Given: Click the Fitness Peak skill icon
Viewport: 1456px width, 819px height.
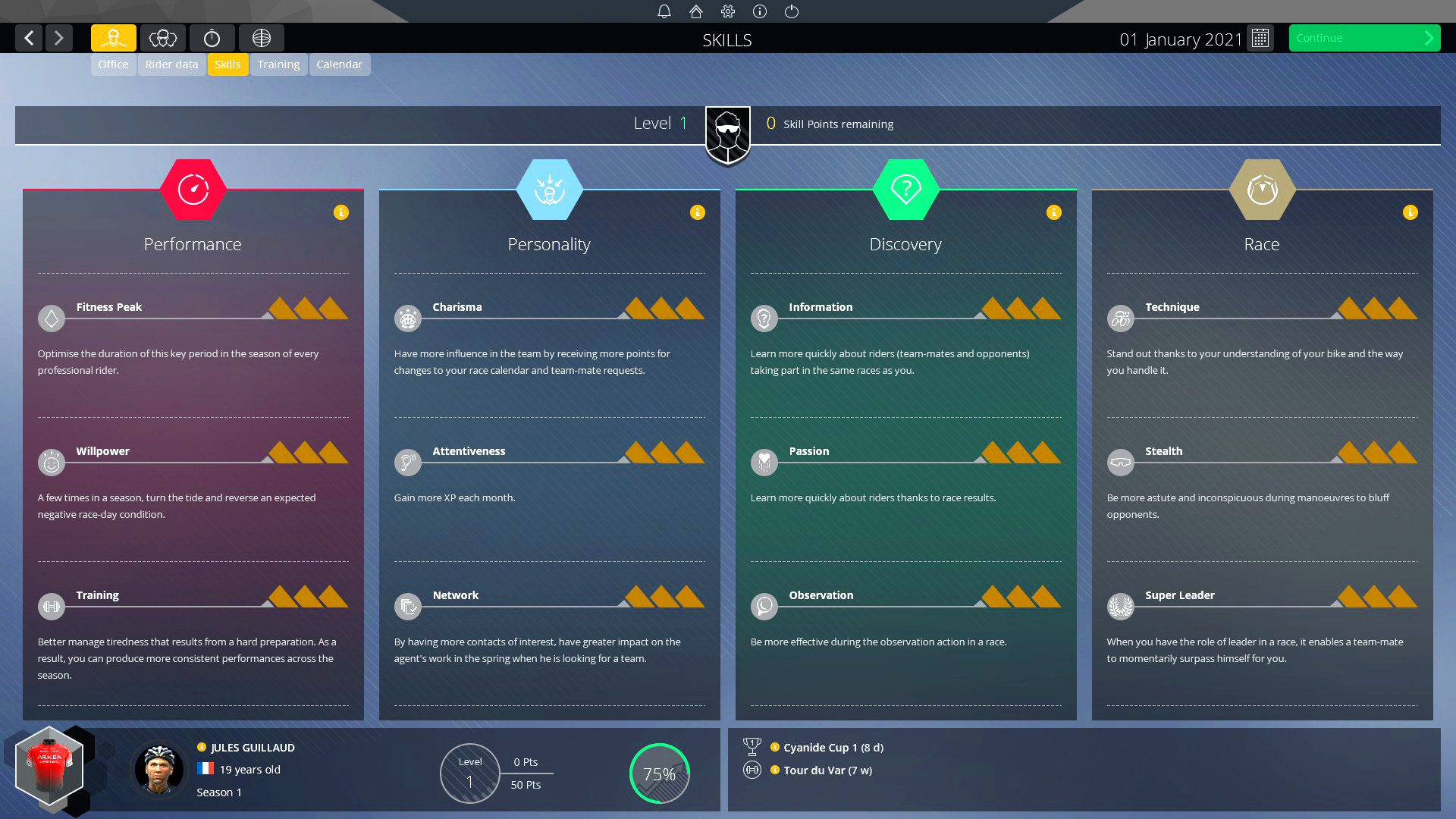Looking at the screenshot, I should [x=50, y=318].
